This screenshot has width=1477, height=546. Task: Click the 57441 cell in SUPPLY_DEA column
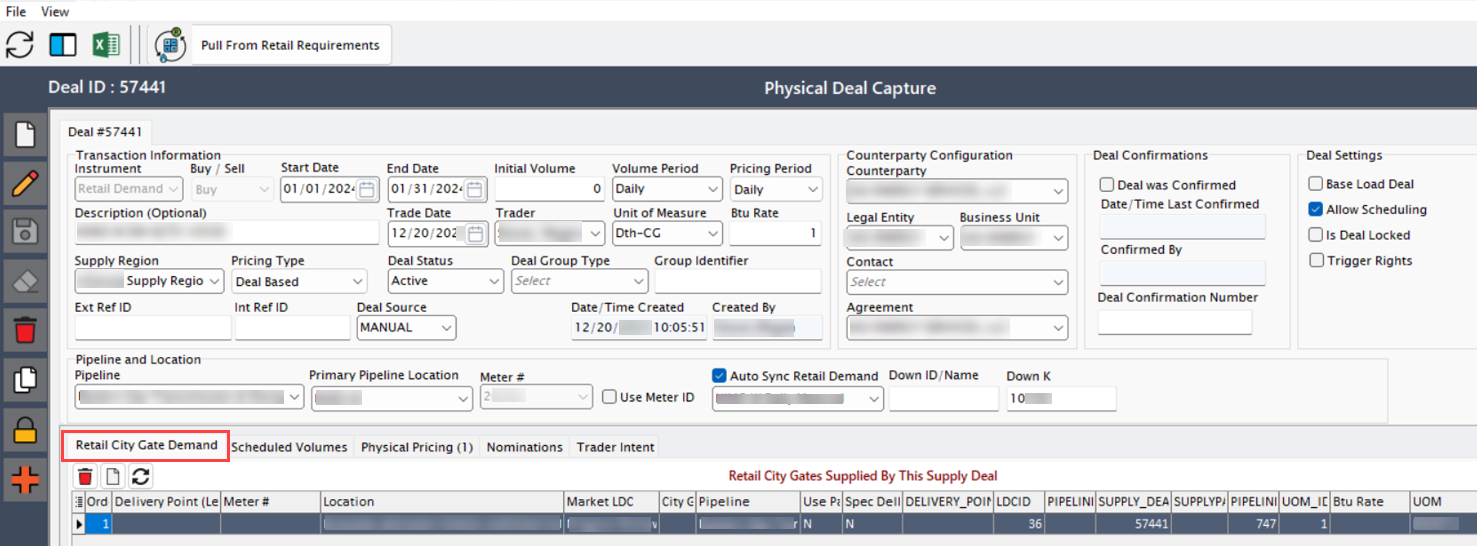click(x=1133, y=524)
